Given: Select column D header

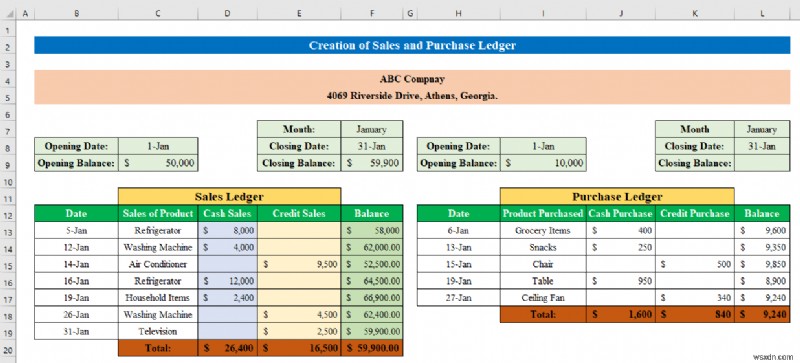Looking at the screenshot, I should click(x=228, y=14).
